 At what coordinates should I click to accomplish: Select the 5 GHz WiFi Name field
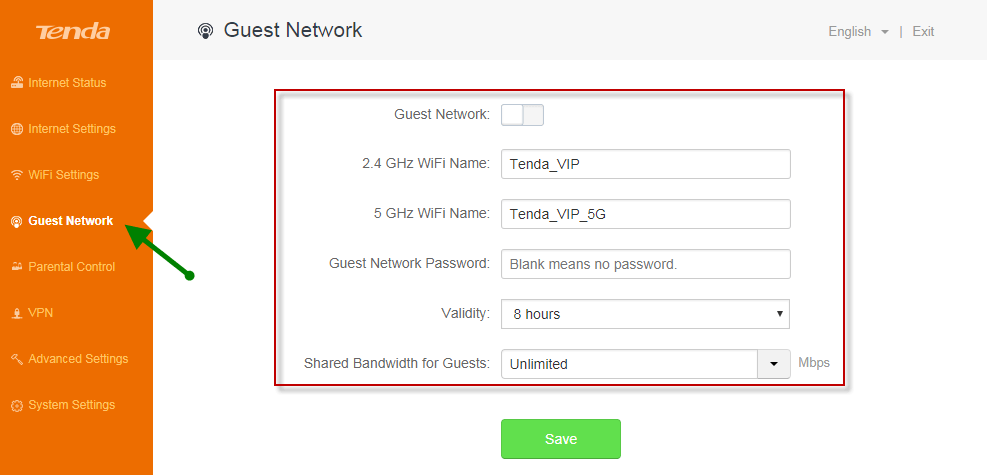pos(645,214)
